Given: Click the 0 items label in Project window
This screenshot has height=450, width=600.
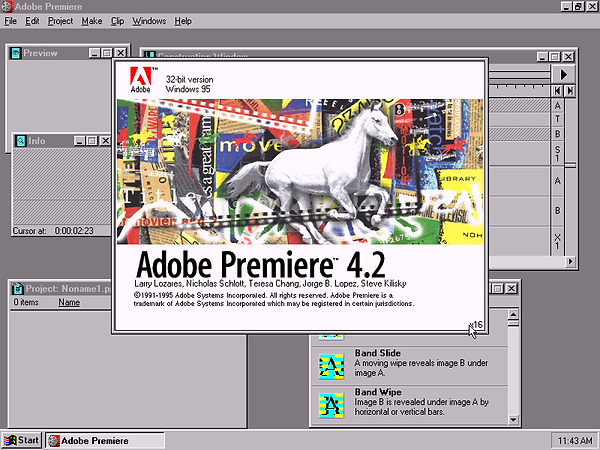Looking at the screenshot, I should [26, 302].
